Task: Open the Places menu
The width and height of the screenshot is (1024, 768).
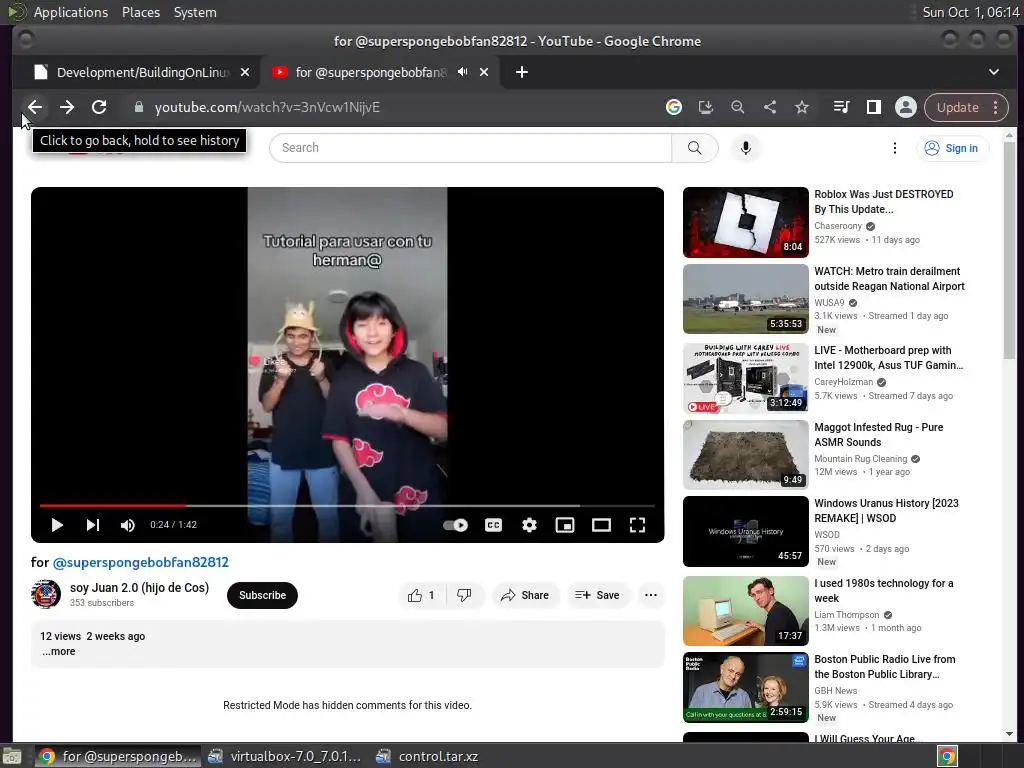Action: pyautogui.click(x=141, y=12)
